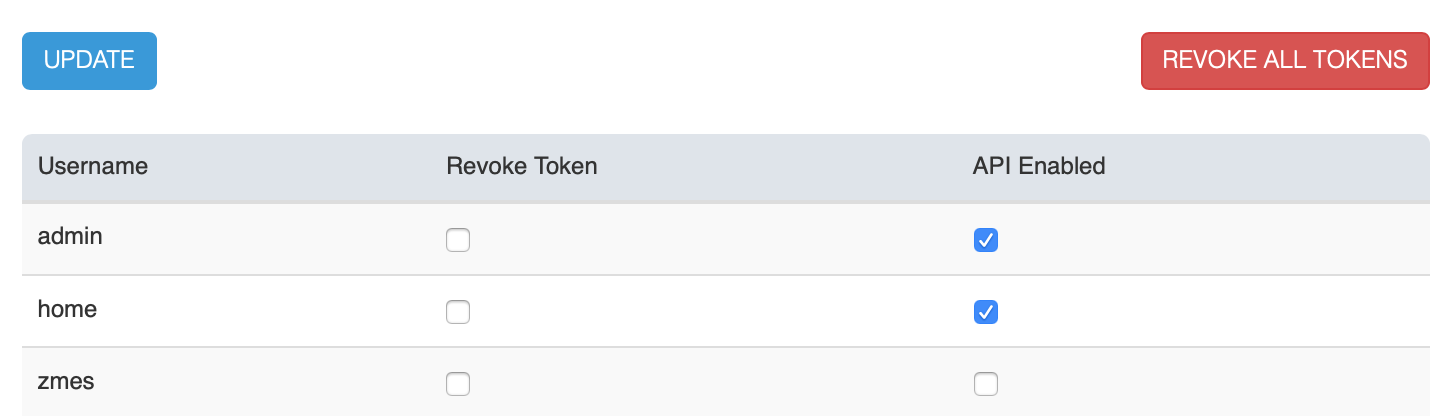Click the Revoke Token column header
This screenshot has width=1452, height=416.
pyautogui.click(x=522, y=166)
